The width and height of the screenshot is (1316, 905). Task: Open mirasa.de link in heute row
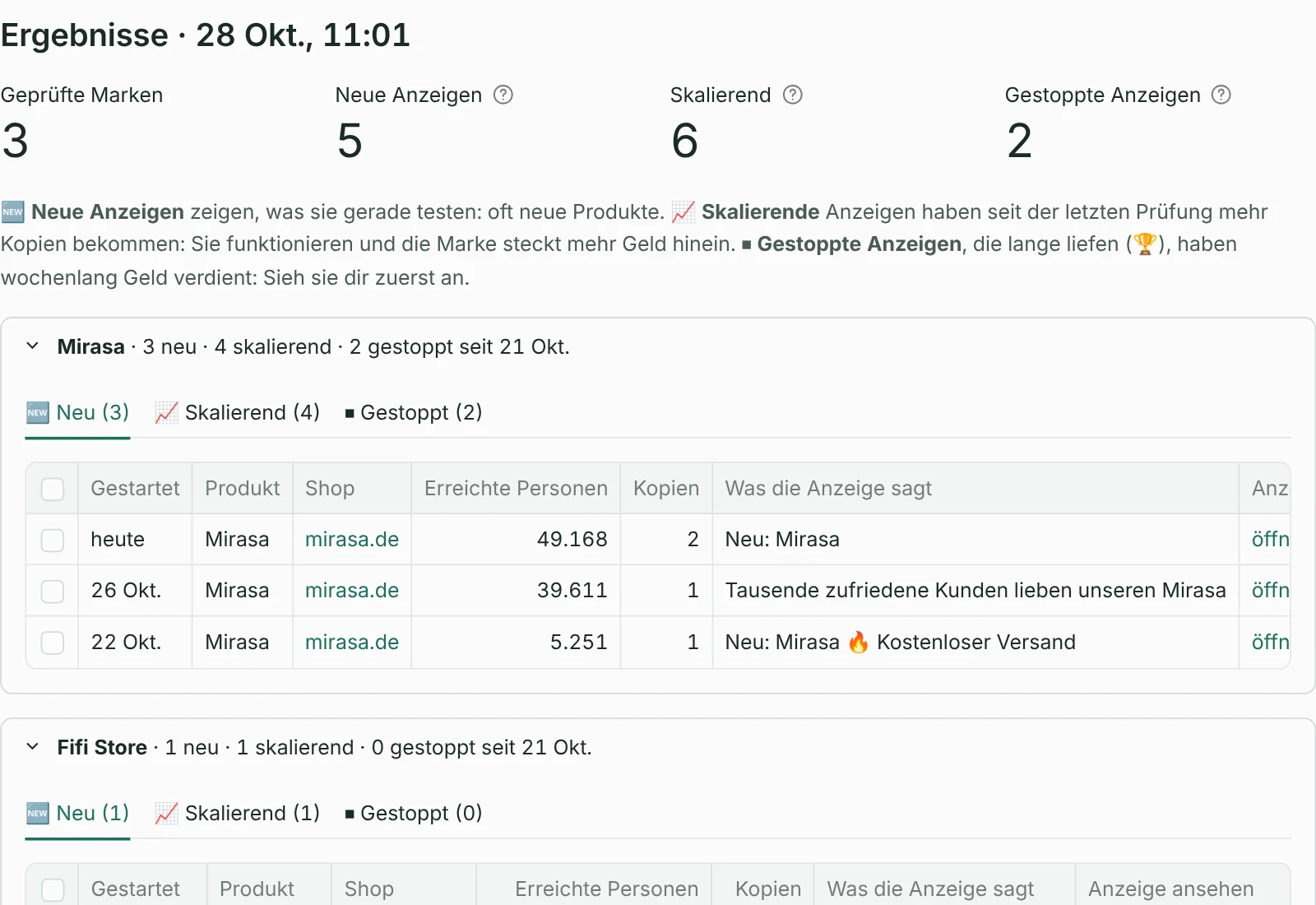tap(352, 540)
